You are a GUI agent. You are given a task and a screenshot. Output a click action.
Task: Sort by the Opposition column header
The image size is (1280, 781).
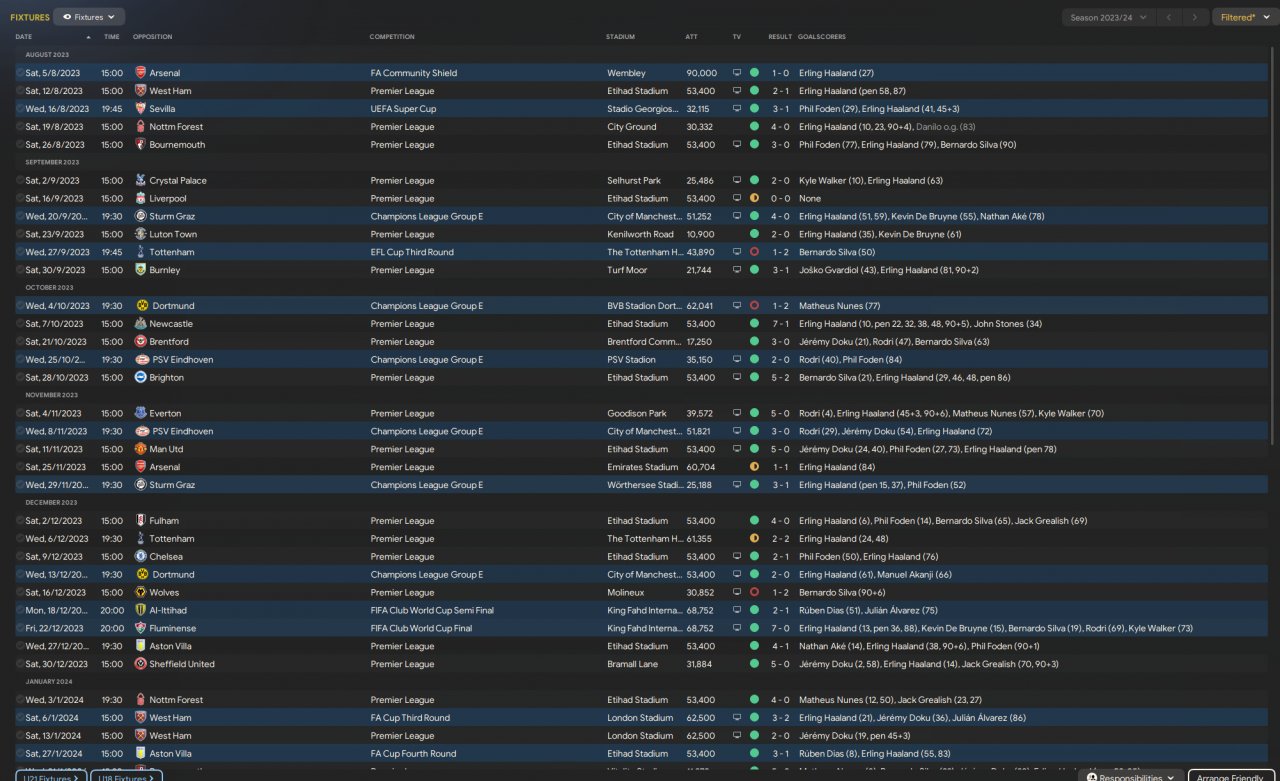coord(153,37)
